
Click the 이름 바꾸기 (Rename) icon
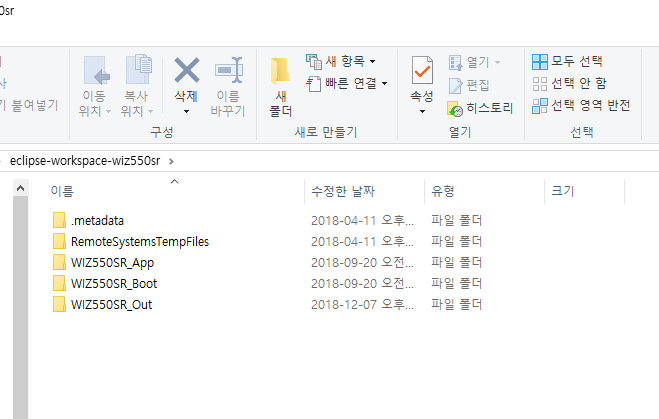coord(229,70)
